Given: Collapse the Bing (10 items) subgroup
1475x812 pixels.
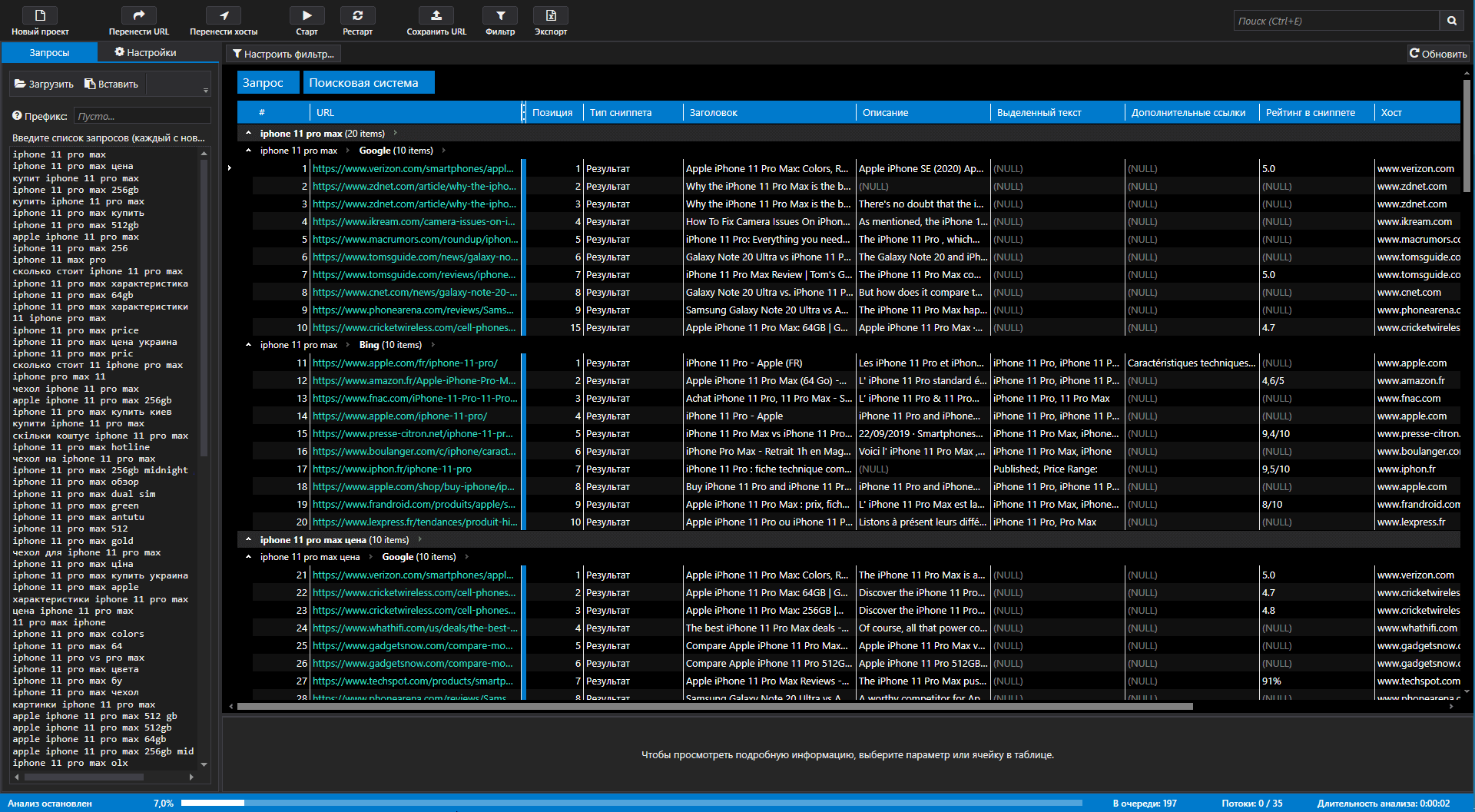Looking at the screenshot, I should [248, 345].
